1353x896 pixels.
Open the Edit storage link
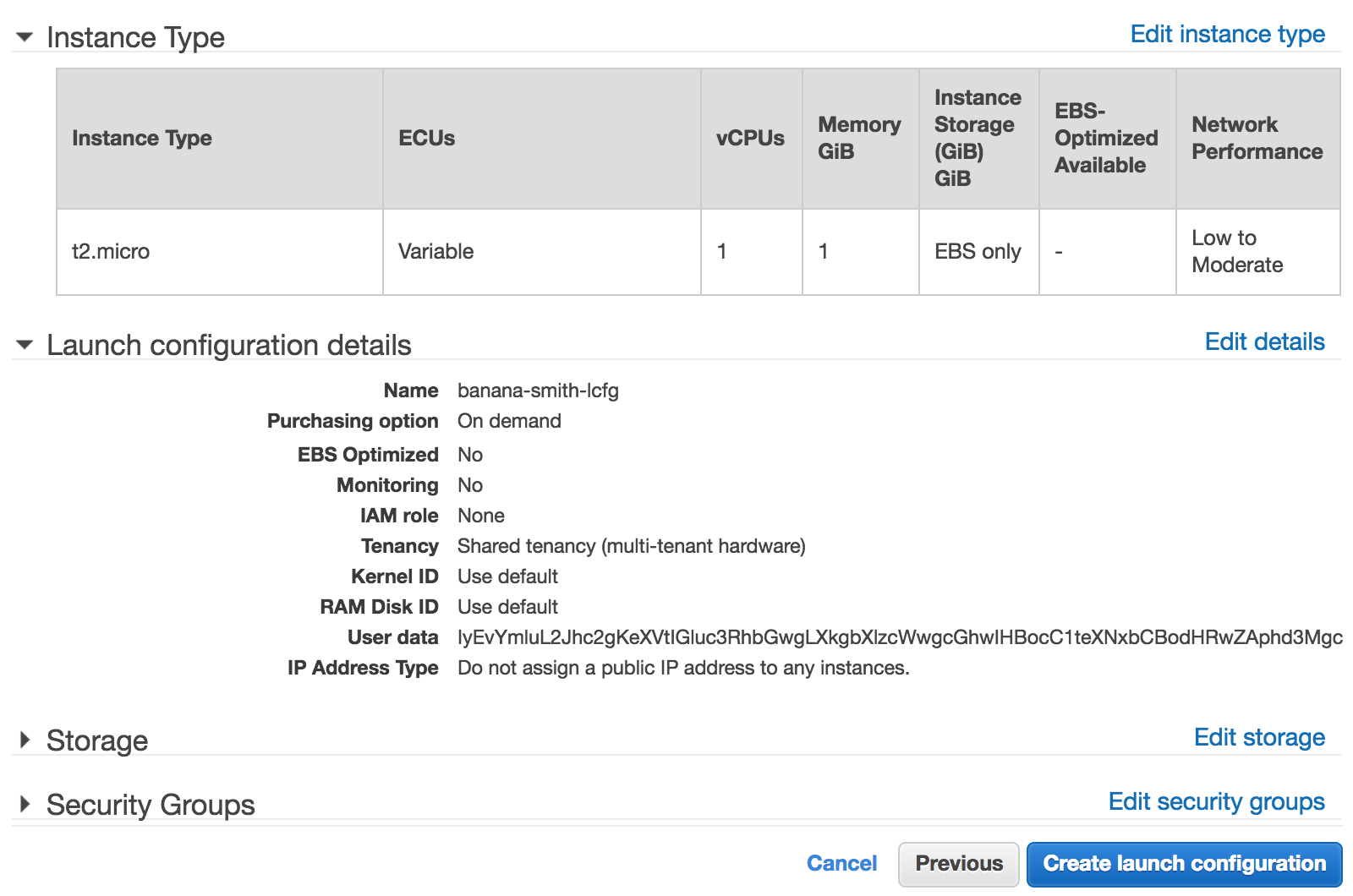(1259, 737)
